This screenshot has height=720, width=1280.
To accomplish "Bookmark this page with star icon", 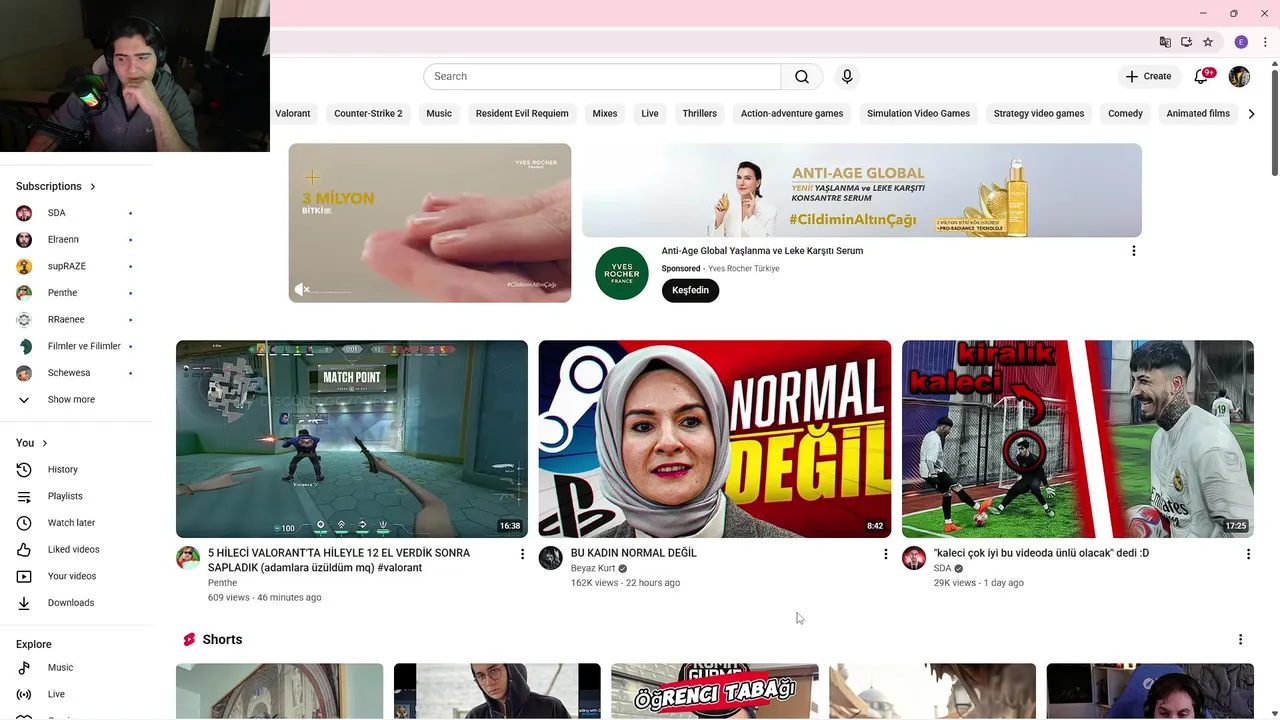I will pos(1208,42).
